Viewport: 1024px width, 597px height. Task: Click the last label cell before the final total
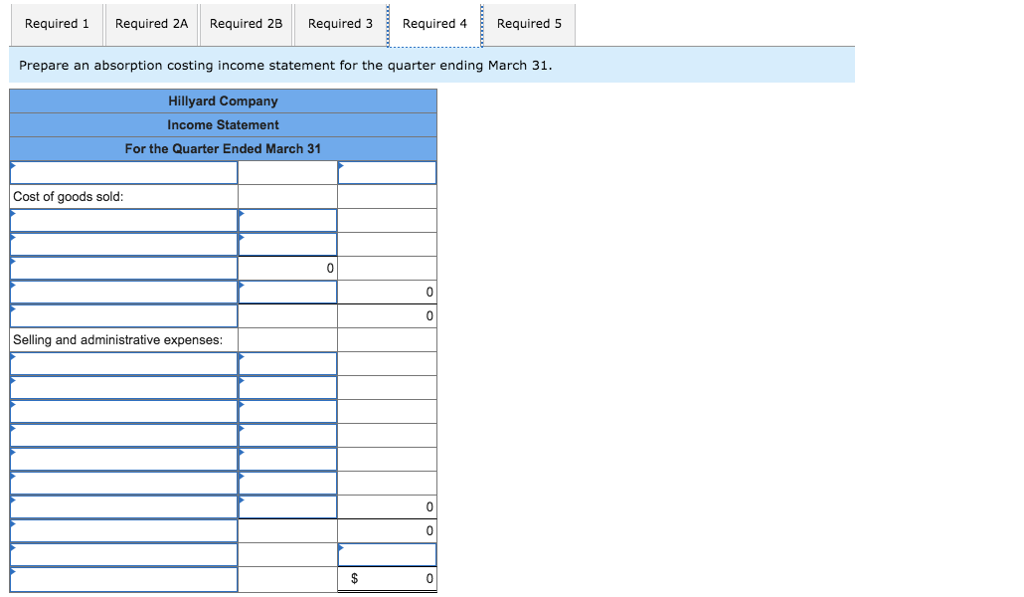point(123,554)
